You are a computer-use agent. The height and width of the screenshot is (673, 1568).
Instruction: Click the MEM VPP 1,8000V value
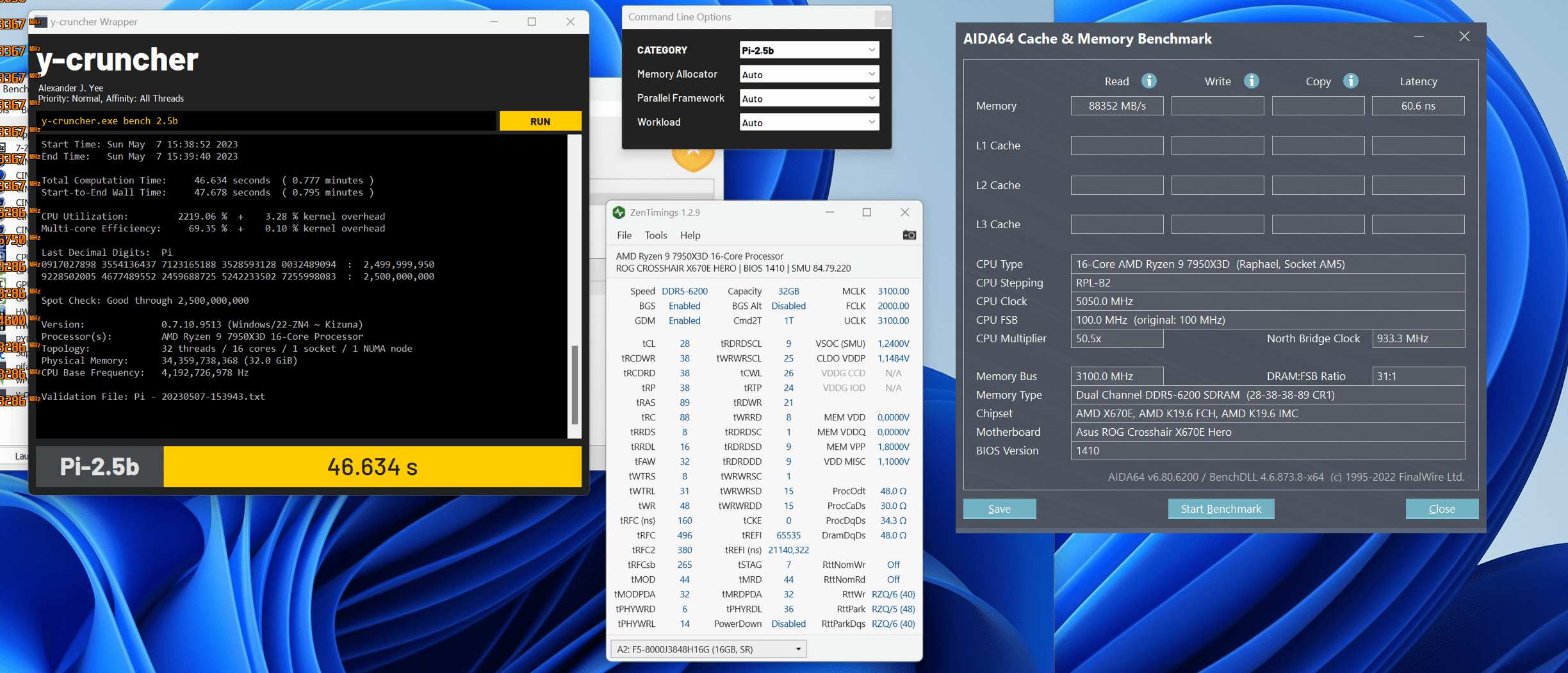point(893,447)
